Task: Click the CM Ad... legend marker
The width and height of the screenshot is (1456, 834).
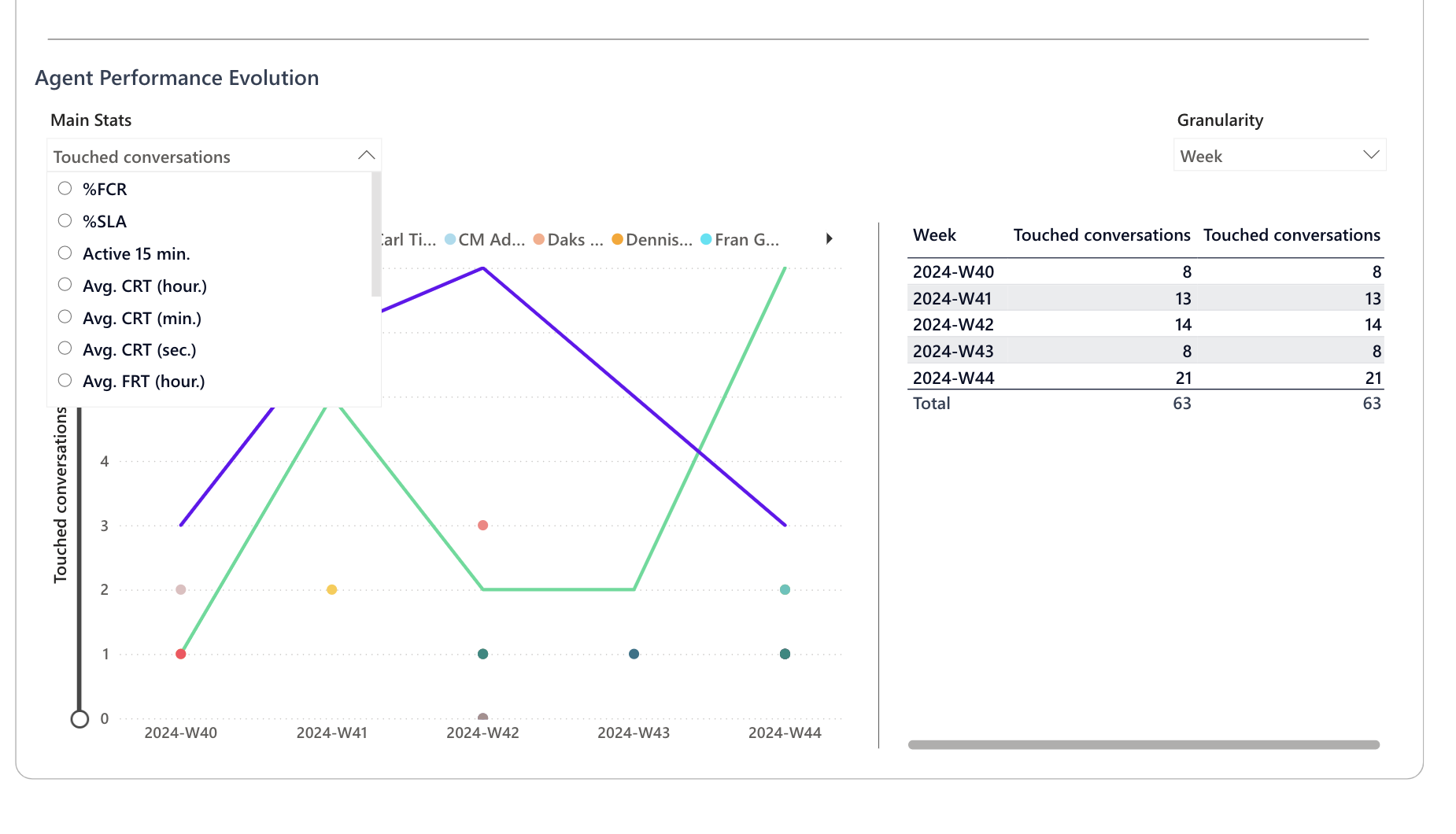Action: [450, 239]
